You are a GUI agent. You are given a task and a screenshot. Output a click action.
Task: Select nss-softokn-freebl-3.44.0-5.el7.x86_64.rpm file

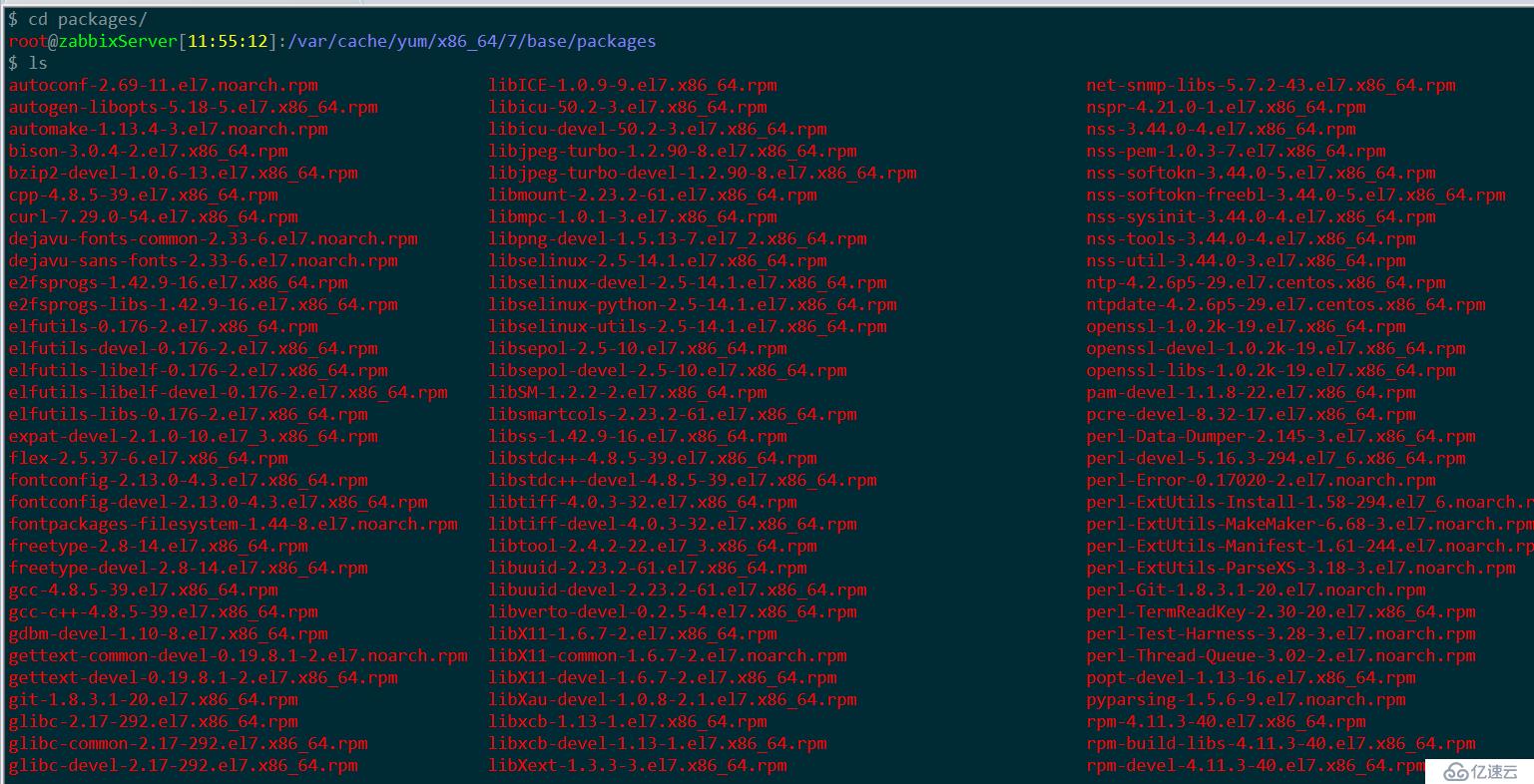point(1296,196)
